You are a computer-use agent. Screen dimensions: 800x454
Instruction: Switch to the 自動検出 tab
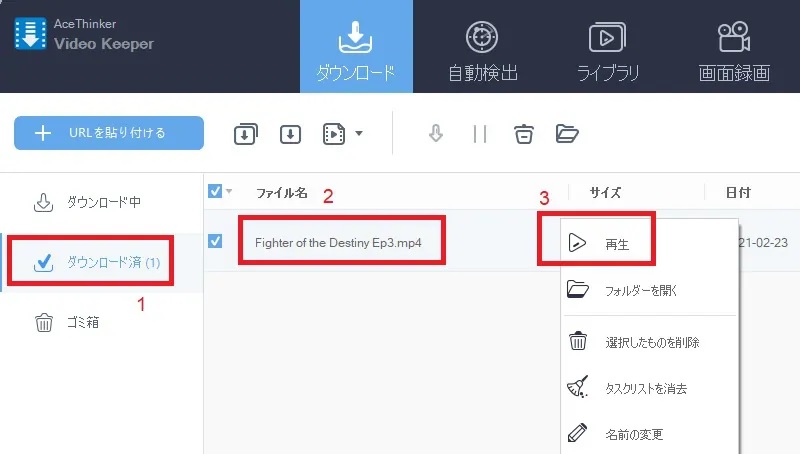click(x=483, y=51)
